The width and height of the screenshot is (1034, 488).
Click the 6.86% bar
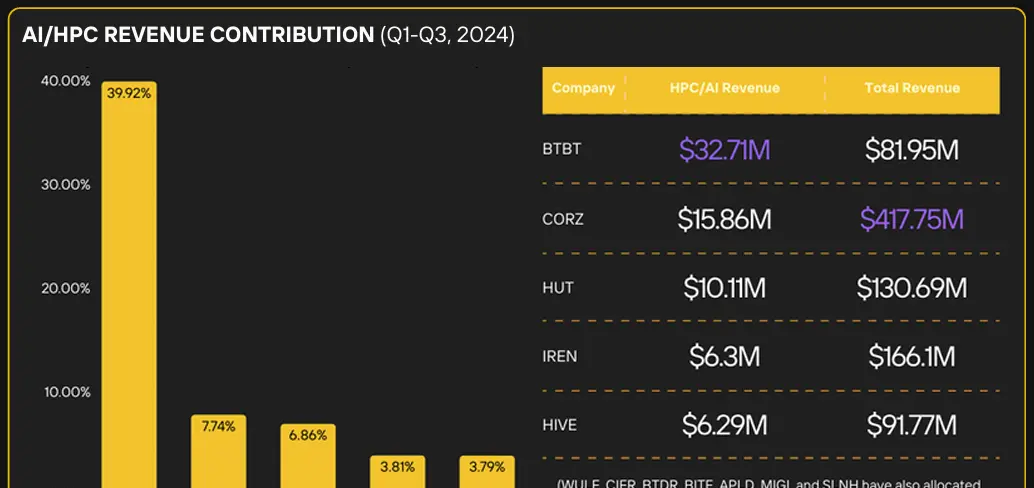click(308, 457)
